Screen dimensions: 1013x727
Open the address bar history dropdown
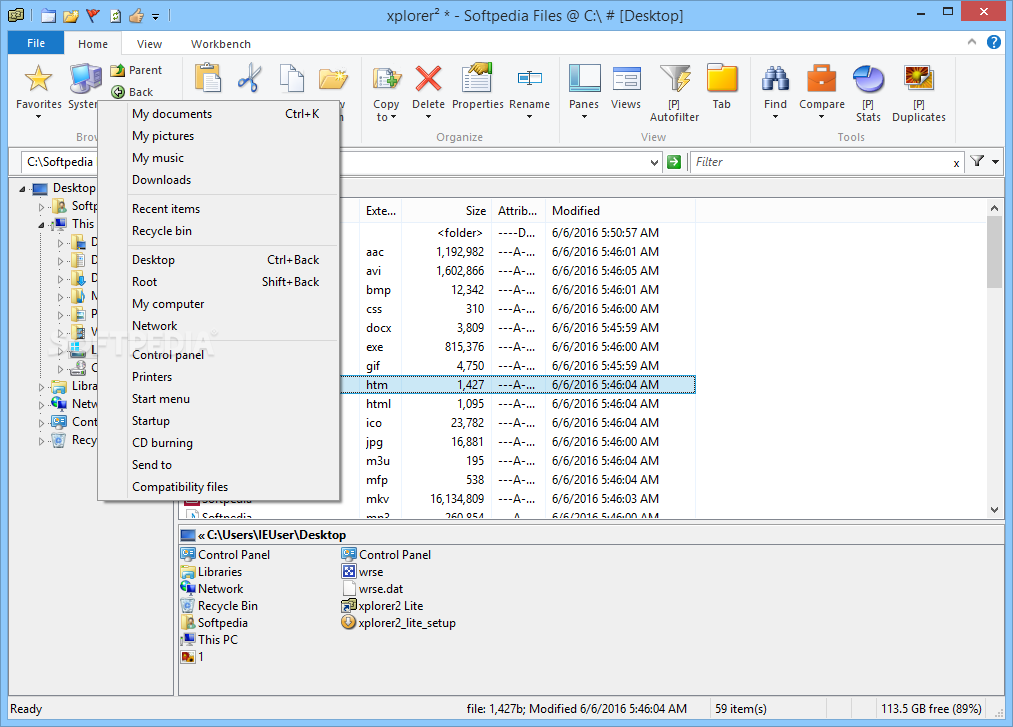[x=654, y=162]
